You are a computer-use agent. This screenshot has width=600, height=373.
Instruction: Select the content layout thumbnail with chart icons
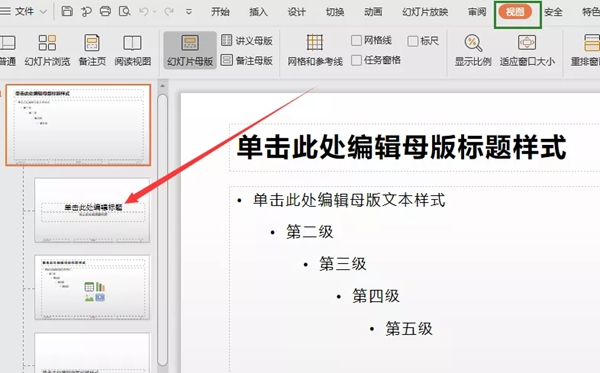click(x=92, y=287)
